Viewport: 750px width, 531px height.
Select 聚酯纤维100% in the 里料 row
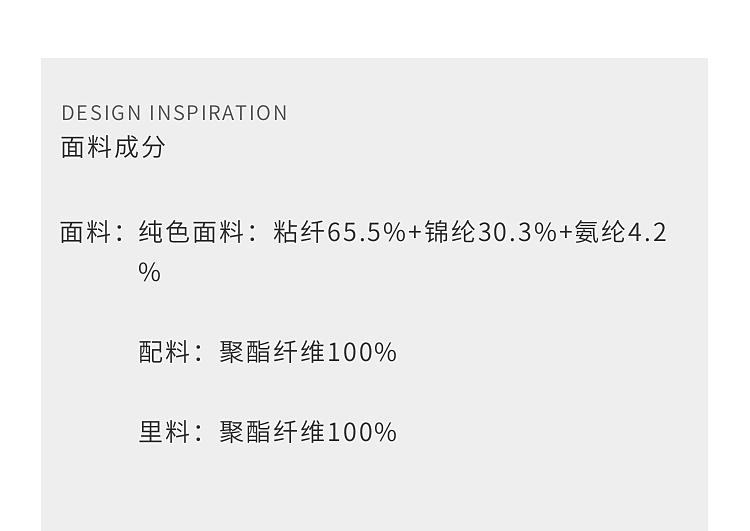pyautogui.click(x=308, y=432)
